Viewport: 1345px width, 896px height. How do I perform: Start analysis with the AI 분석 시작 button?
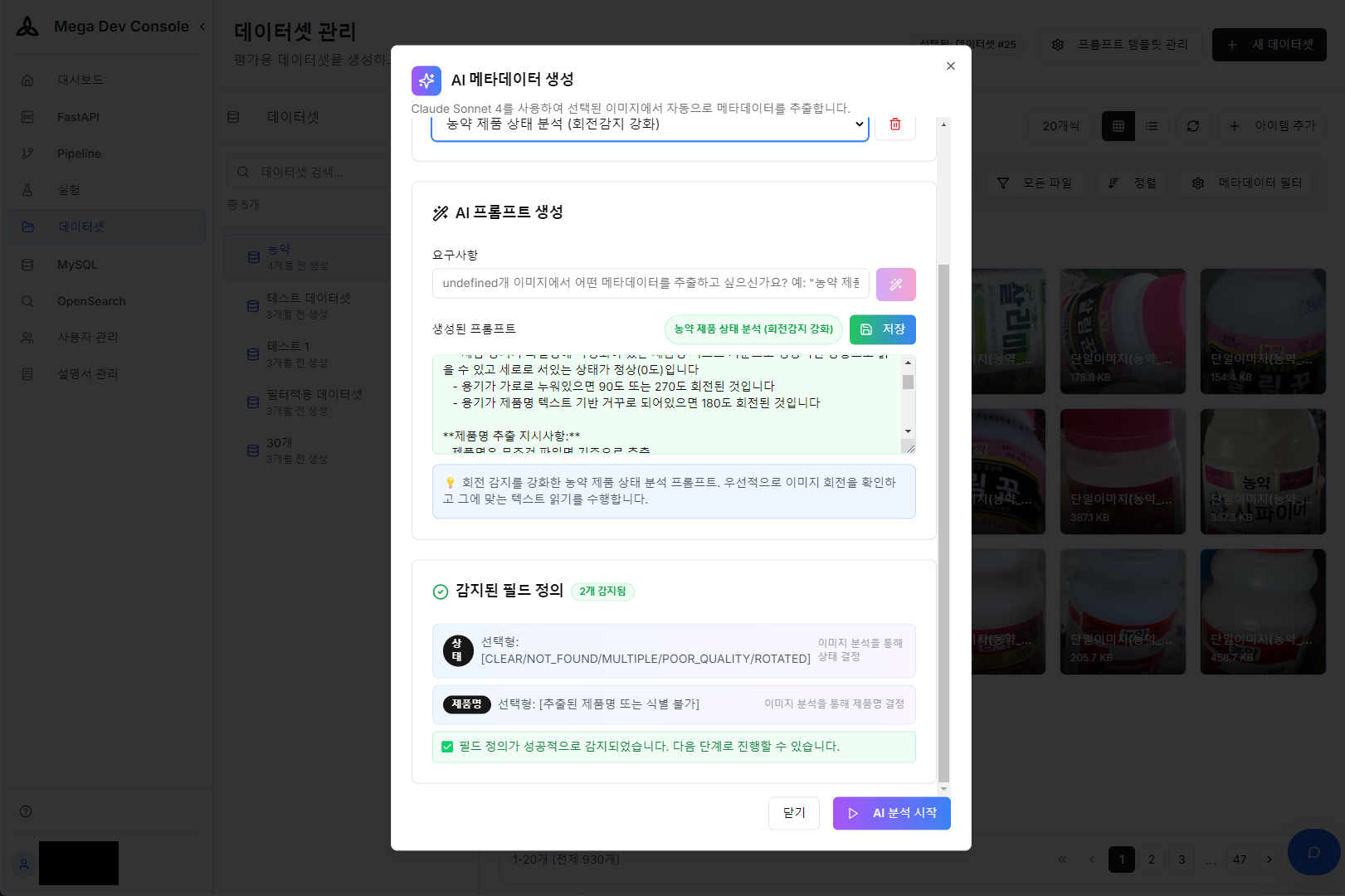click(x=891, y=813)
